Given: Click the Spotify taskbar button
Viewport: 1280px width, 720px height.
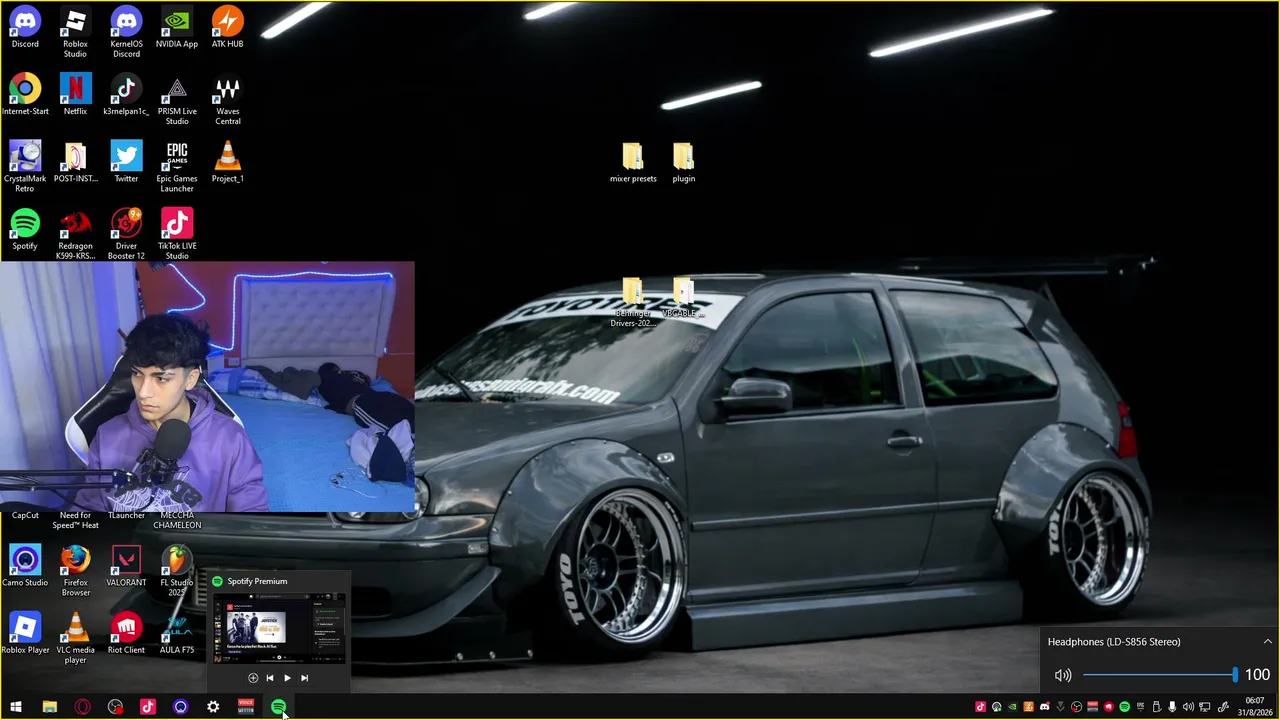Looking at the screenshot, I should (x=279, y=707).
